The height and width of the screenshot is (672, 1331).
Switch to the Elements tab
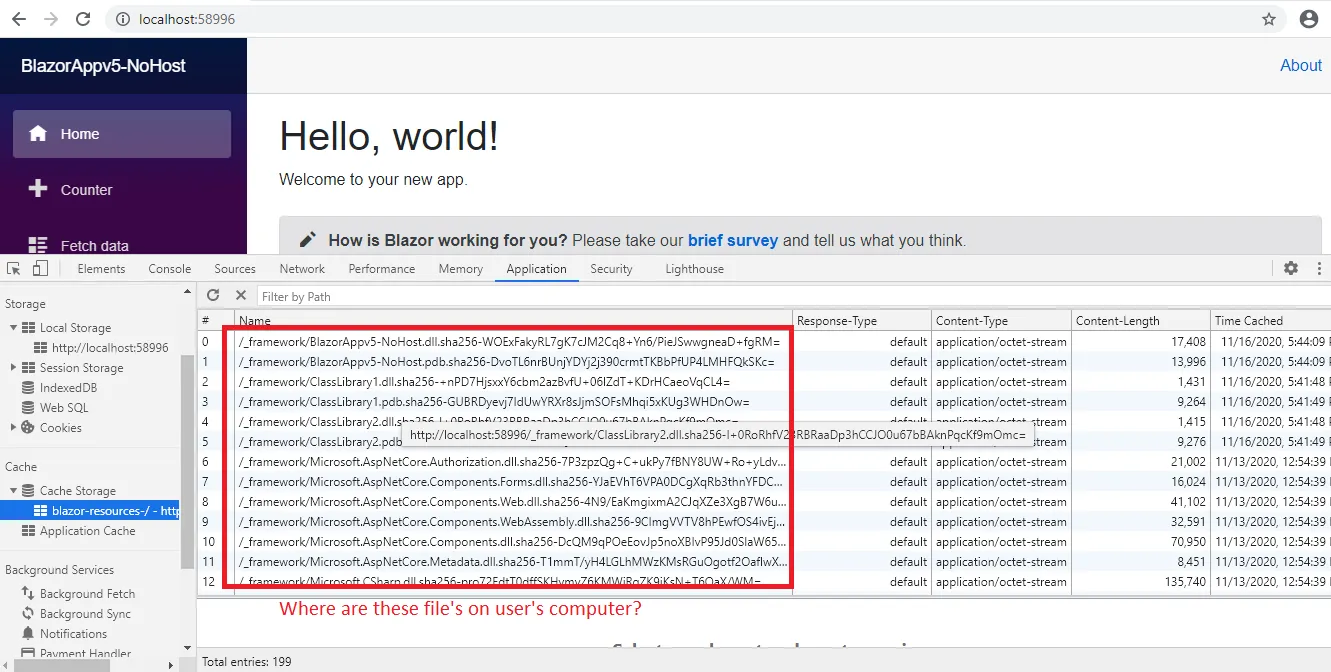(101, 269)
